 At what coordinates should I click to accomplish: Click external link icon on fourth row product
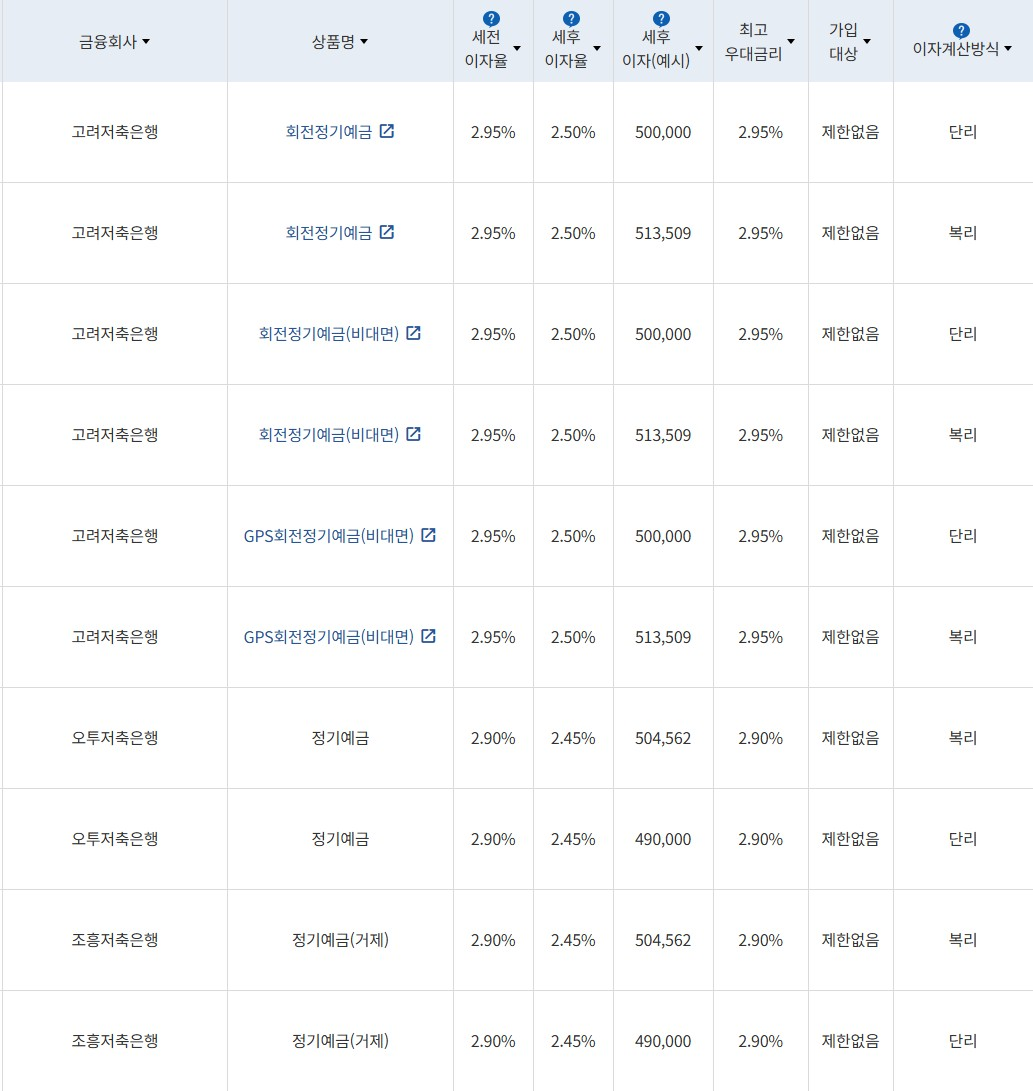click(x=416, y=434)
